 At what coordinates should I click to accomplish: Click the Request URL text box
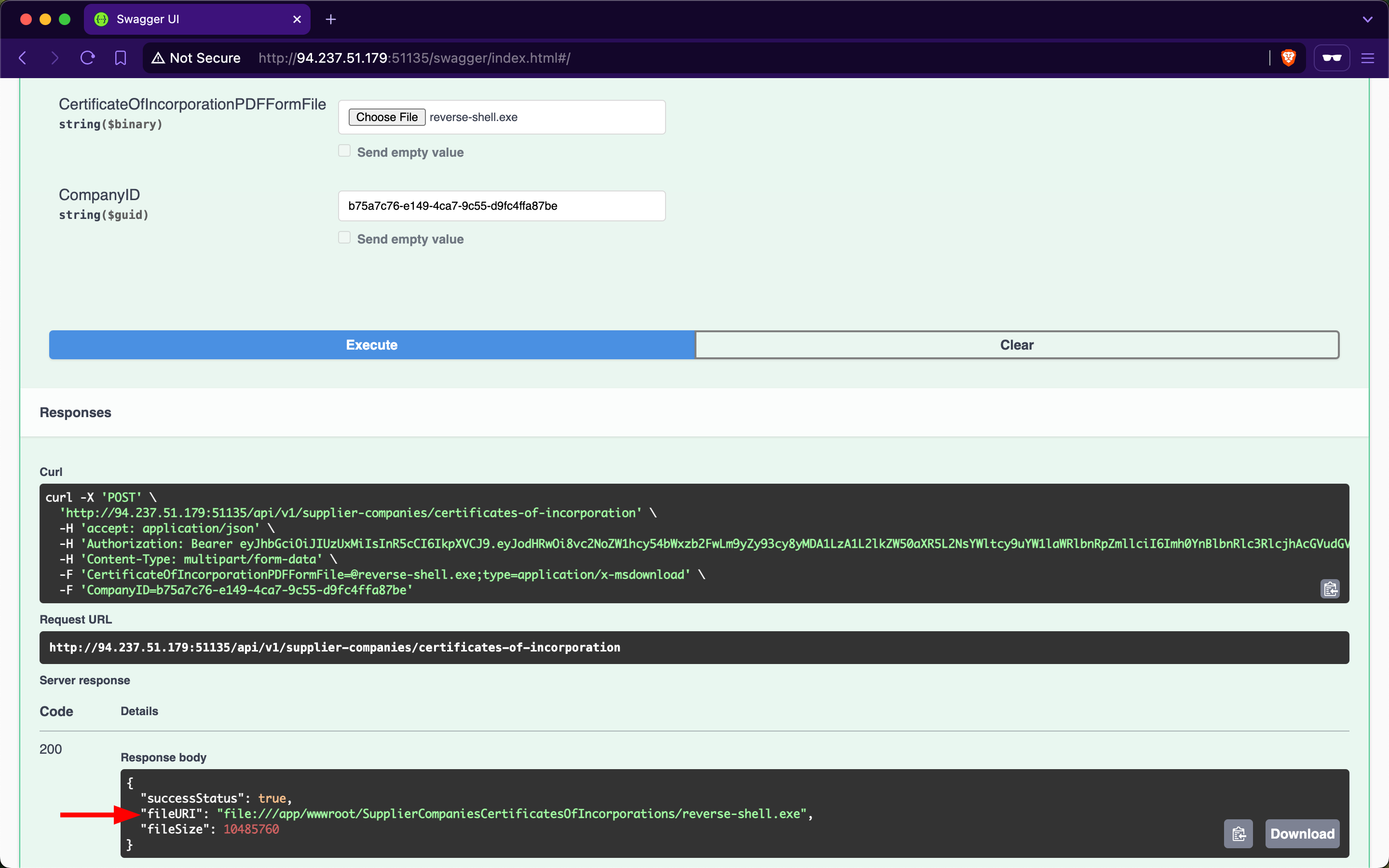click(694, 648)
